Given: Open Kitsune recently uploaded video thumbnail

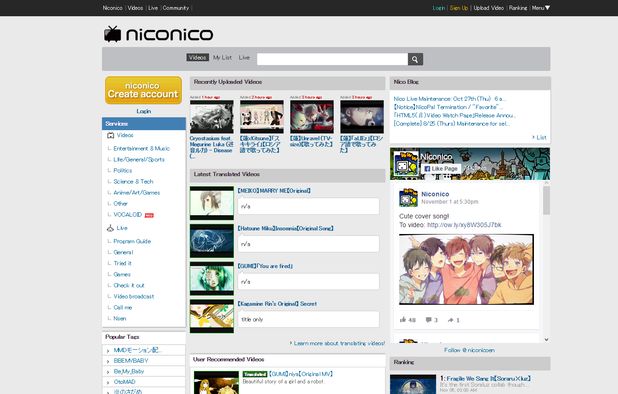Looking at the screenshot, I should coord(262,117).
